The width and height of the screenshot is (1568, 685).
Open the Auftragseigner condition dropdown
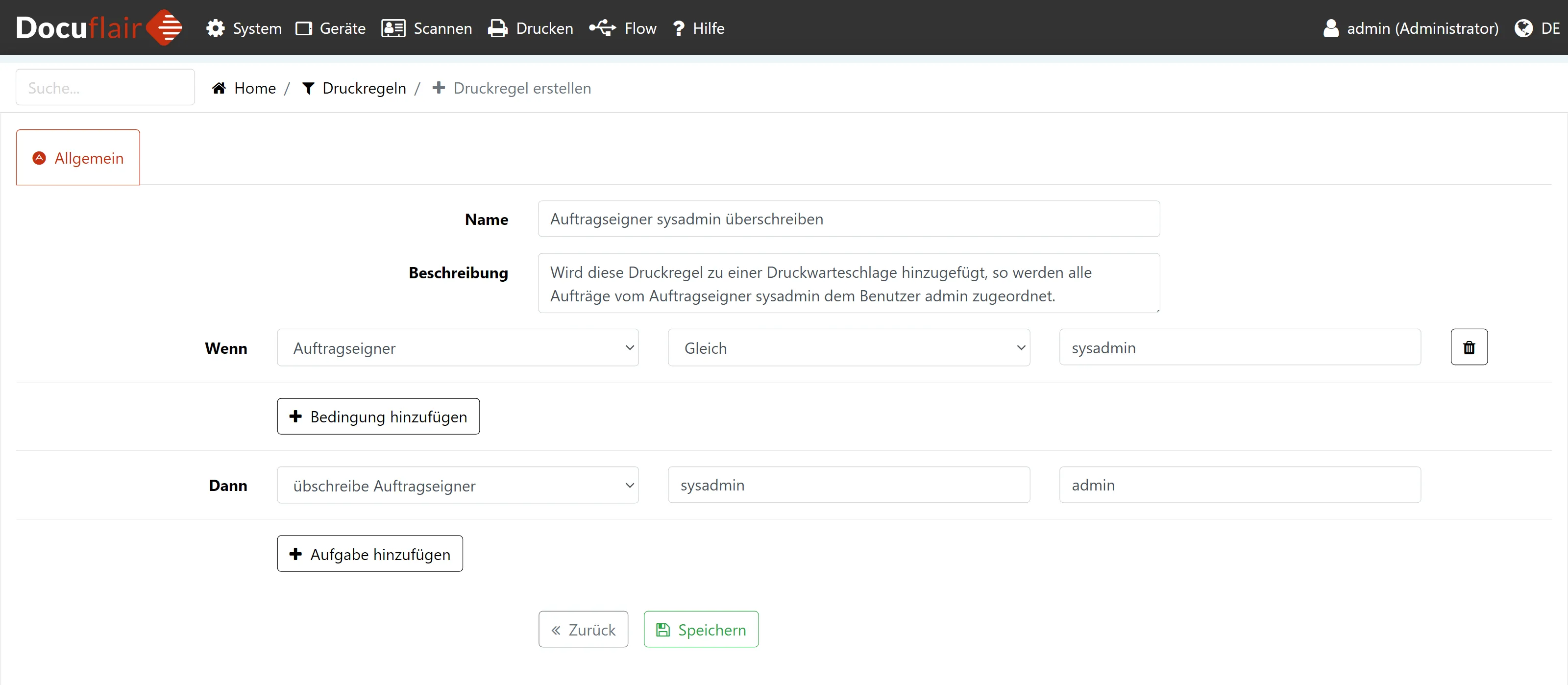tap(457, 348)
